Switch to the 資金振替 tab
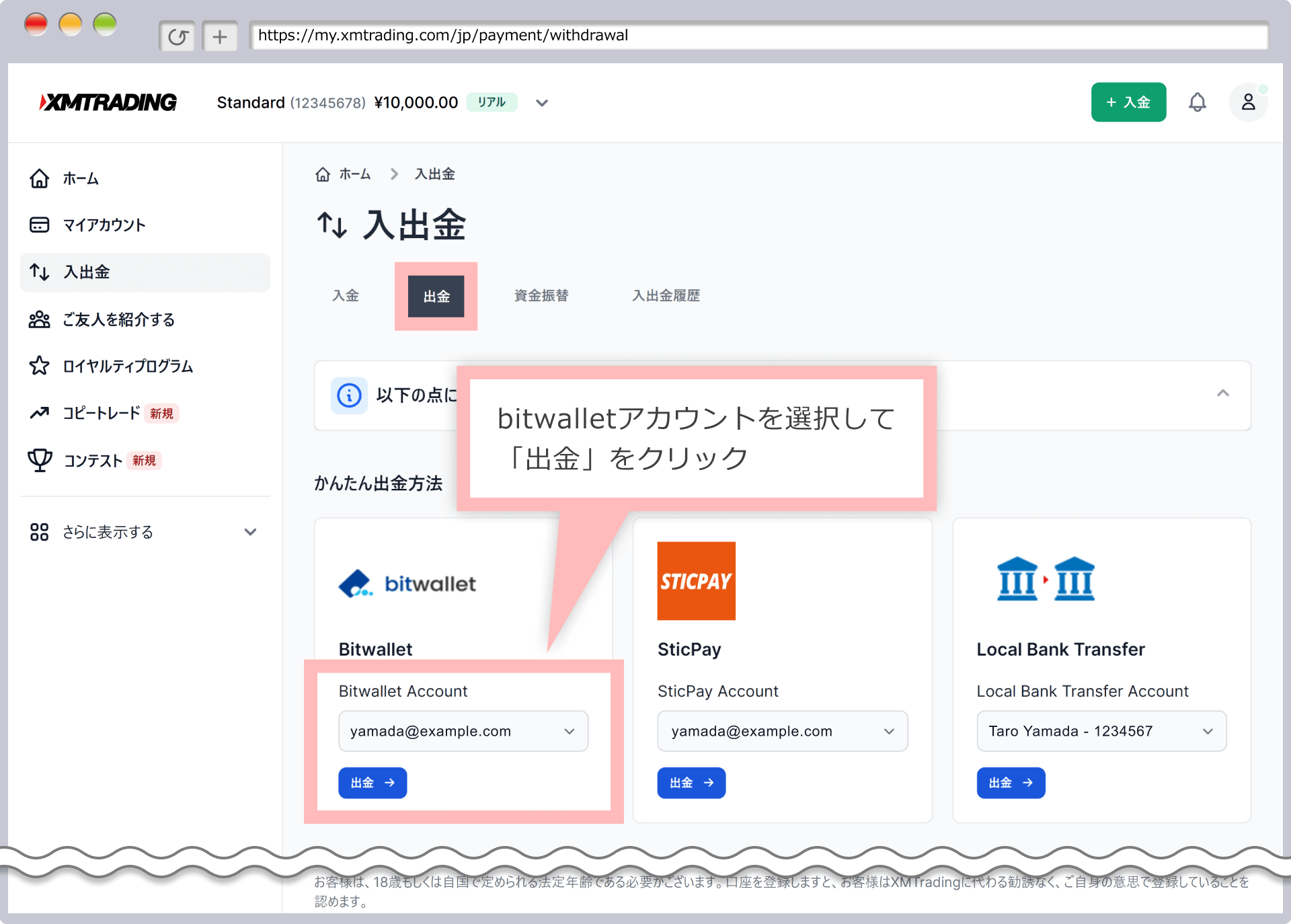Image resolution: width=1291 pixels, height=924 pixels. 541,296
